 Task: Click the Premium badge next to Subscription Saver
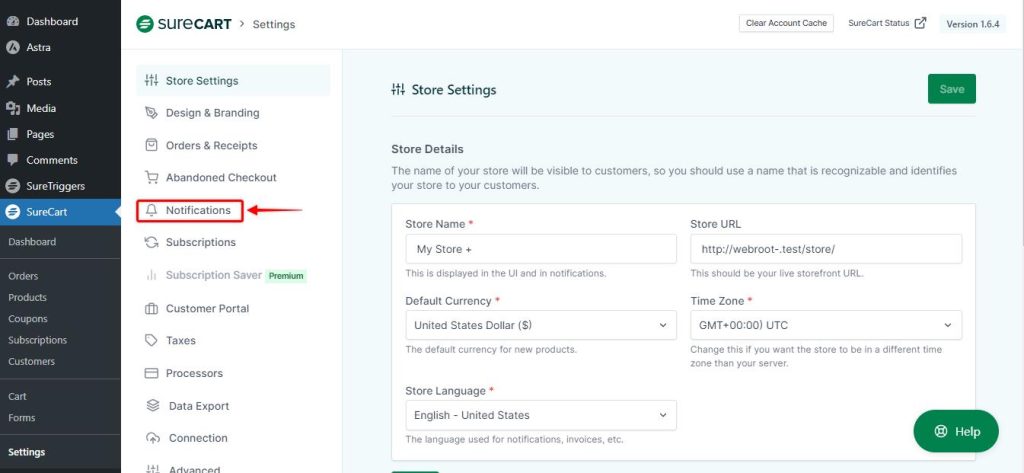(x=286, y=276)
